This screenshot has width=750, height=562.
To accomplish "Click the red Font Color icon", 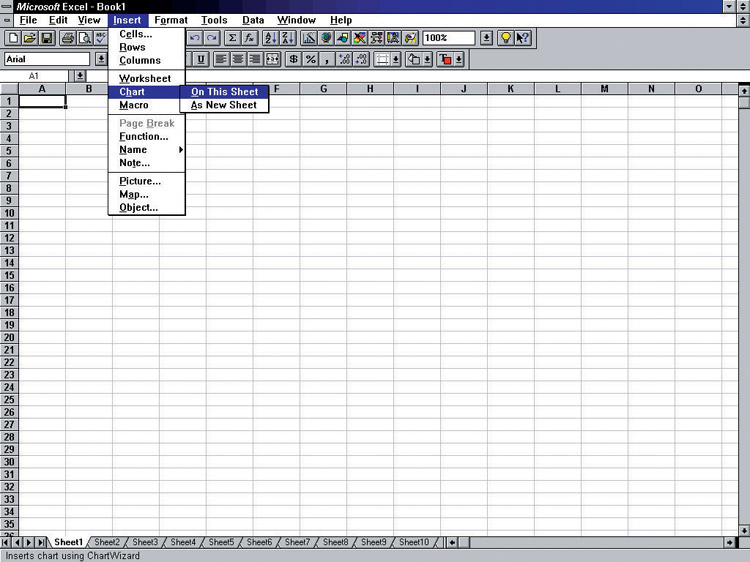I will pyautogui.click(x=445, y=59).
